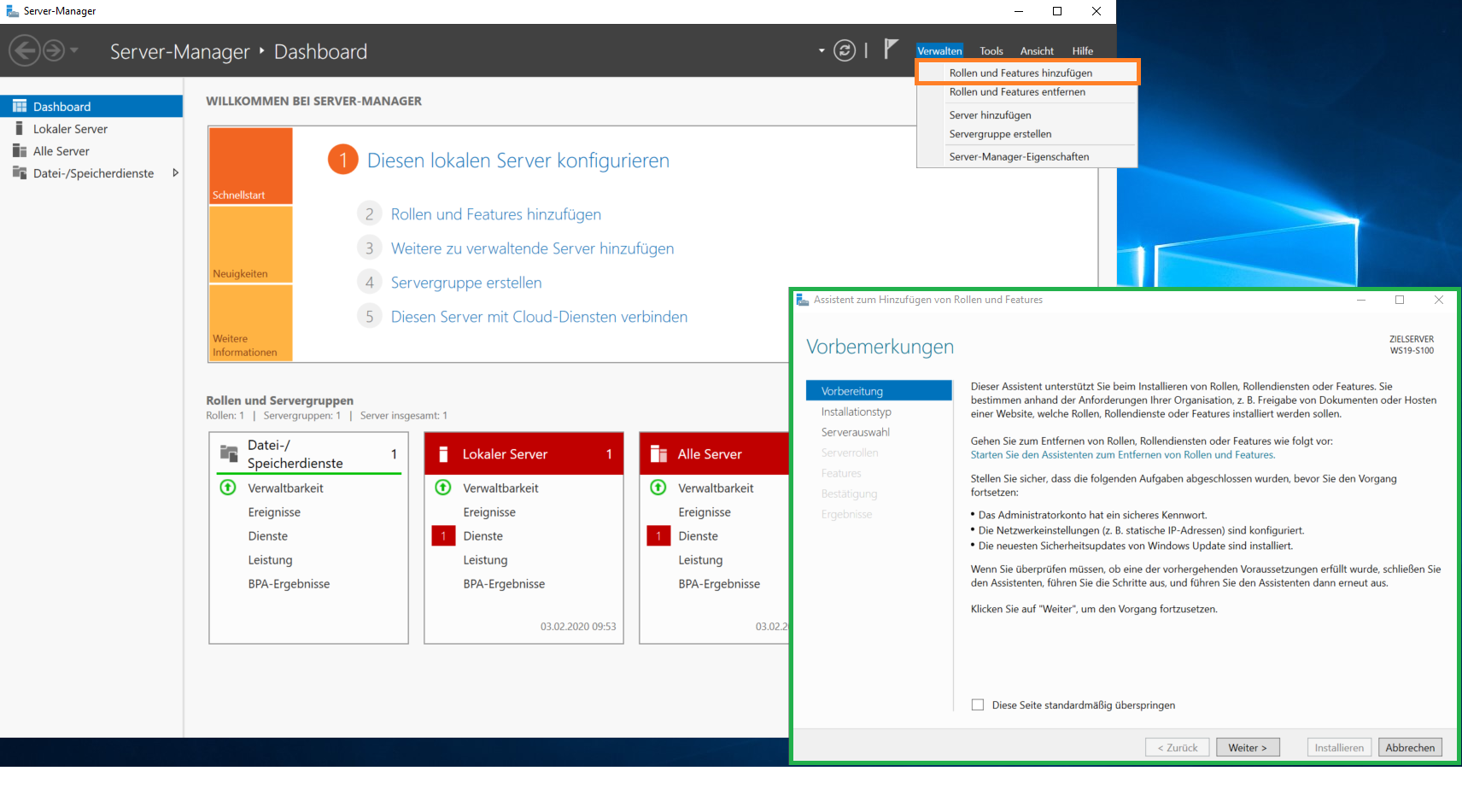Click the Server-Manager title bar app icon
1462x812 pixels.
[x=13, y=11]
